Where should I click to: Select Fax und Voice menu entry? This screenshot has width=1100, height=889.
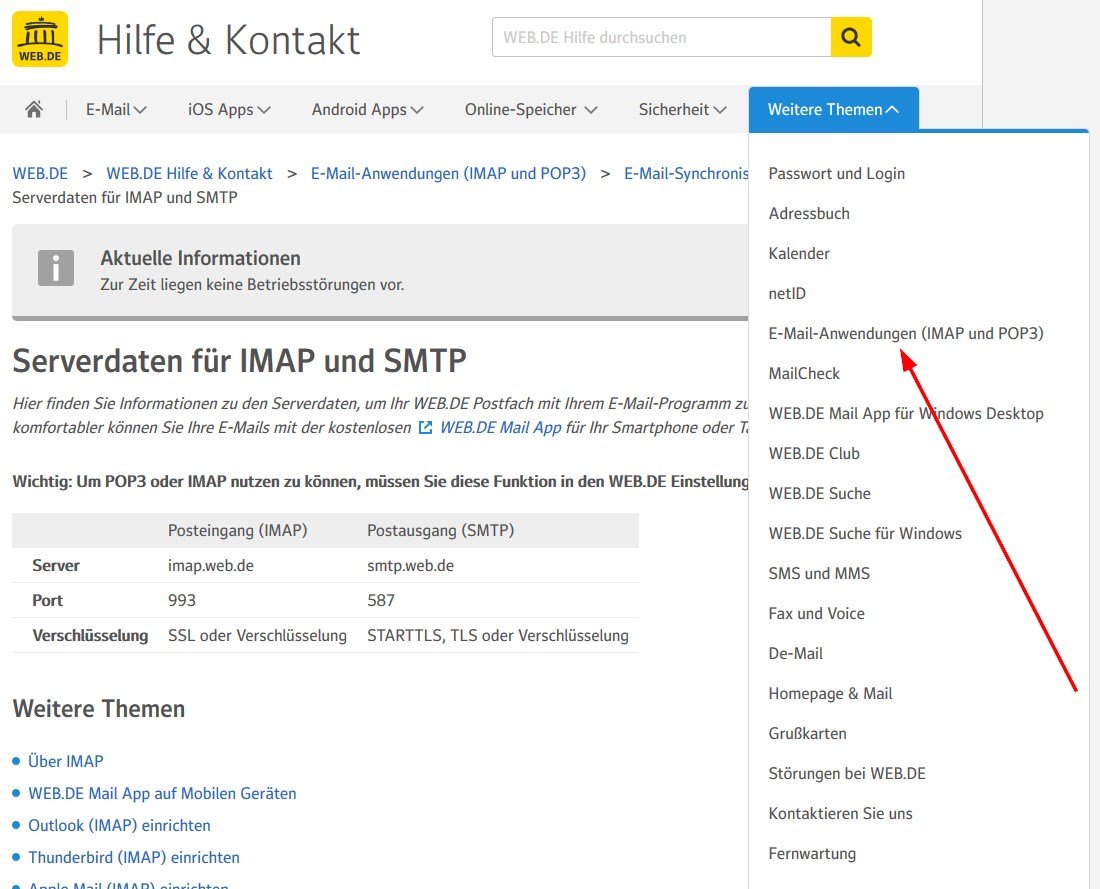817,613
